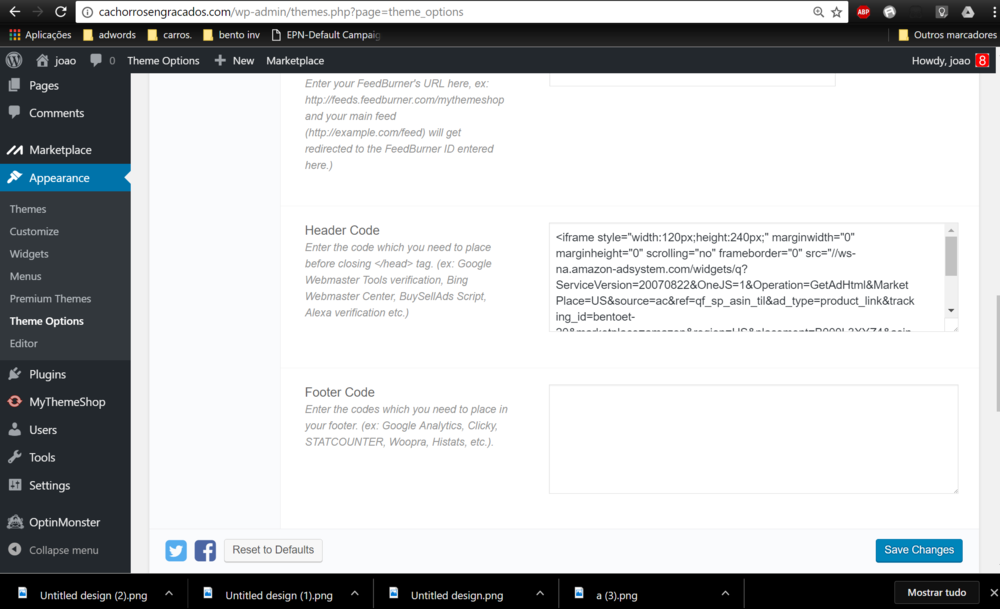Open Marketplace from the top admin bar
The height and width of the screenshot is (609, 1000).
pyautogui.click(x=294, y=60)
